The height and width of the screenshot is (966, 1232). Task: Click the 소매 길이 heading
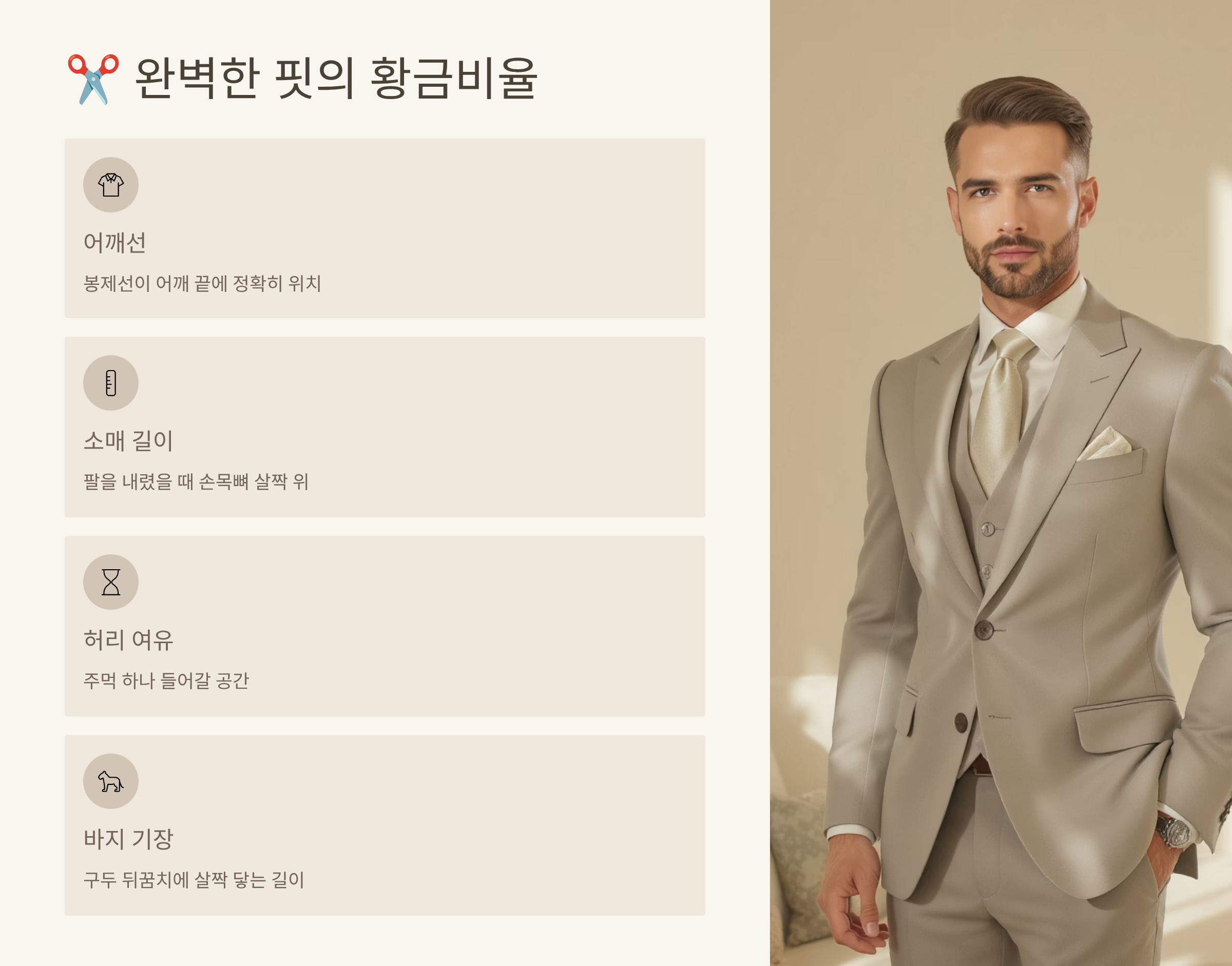(x=128, y=440)
